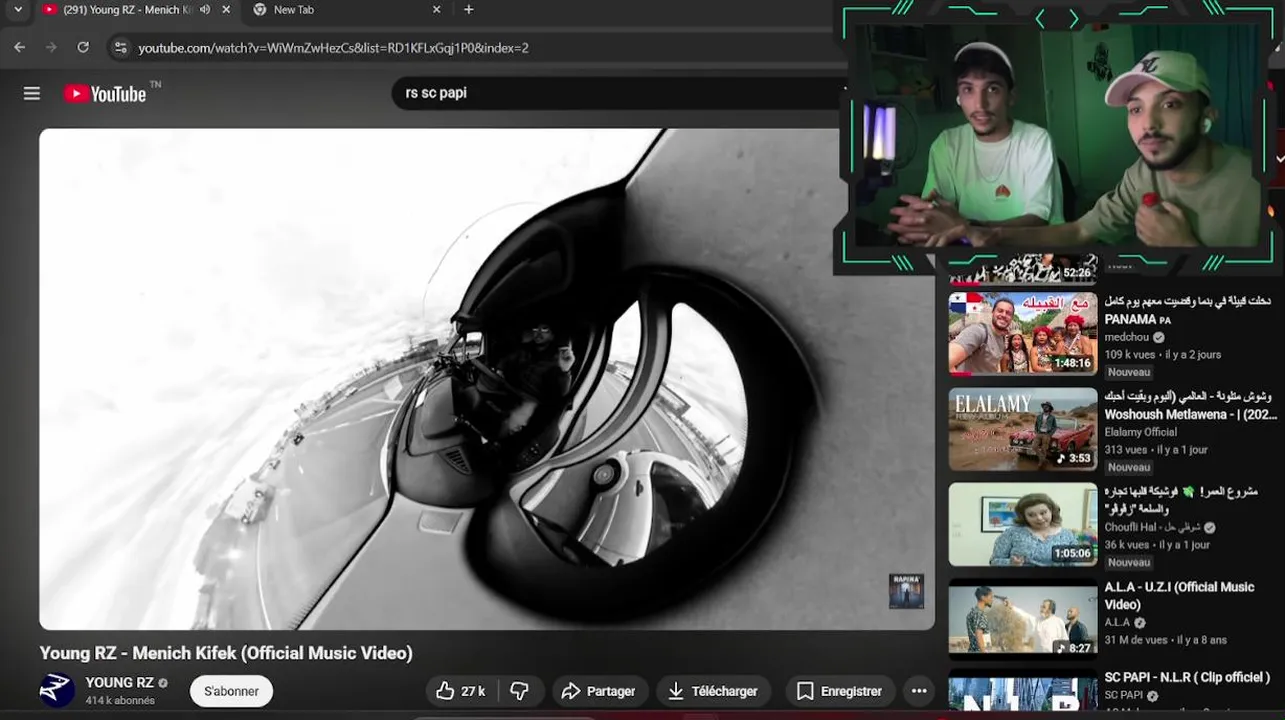Click the Partager share button

pos(599,691)
